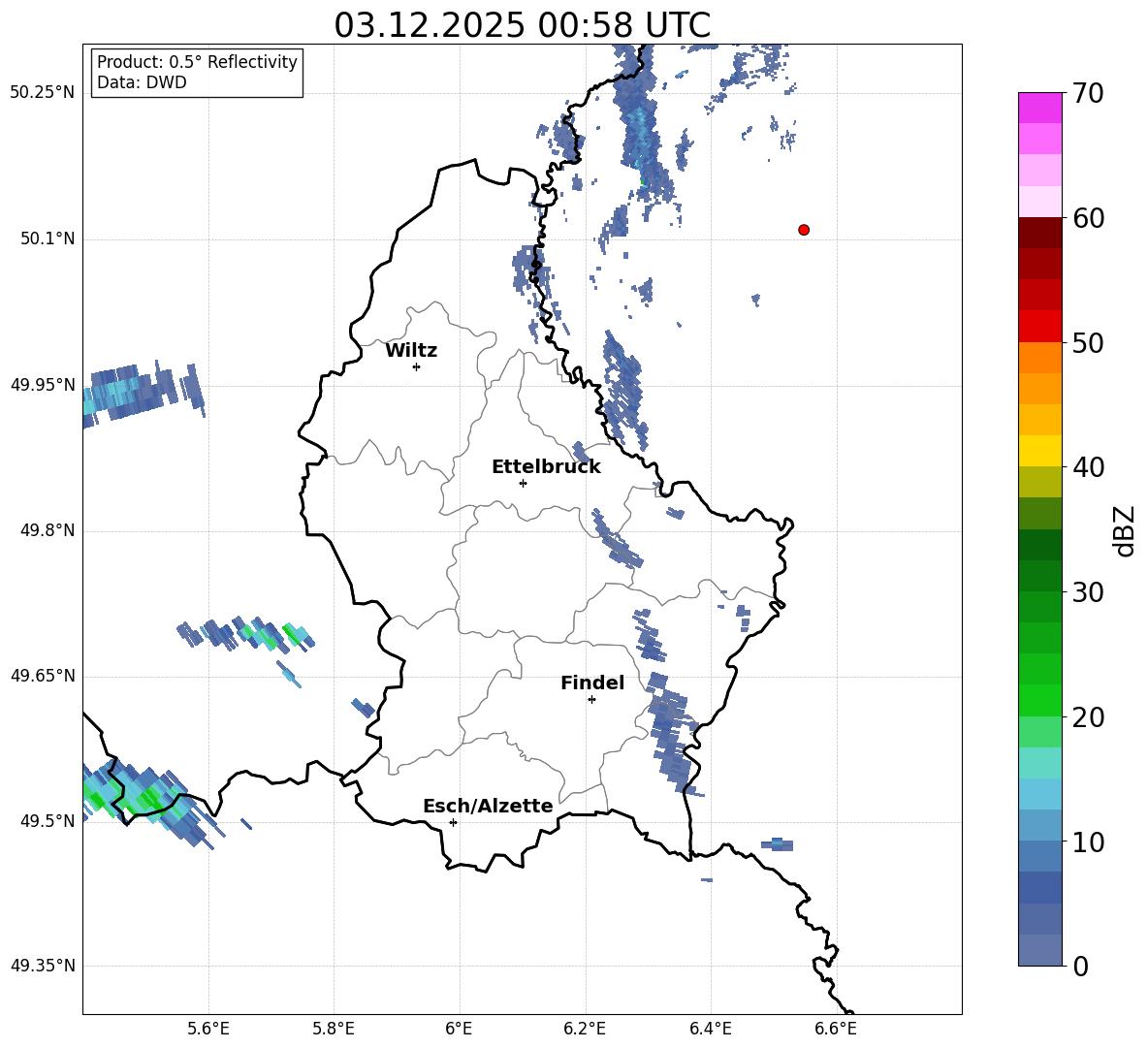Click the 10 label on the colorbar
The image size is (1148, 1048).
click(x=1088, y=842)
